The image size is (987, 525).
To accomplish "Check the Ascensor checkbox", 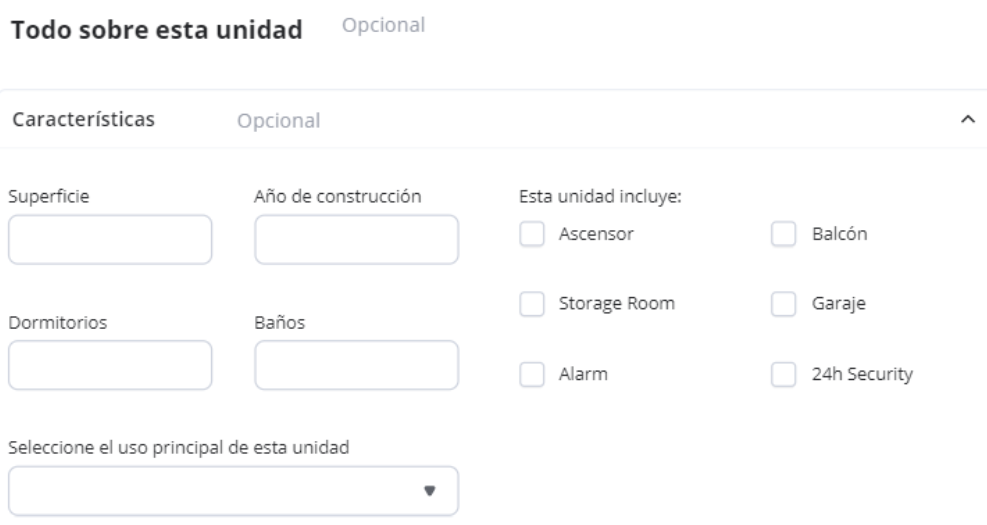I will [533, 234].
